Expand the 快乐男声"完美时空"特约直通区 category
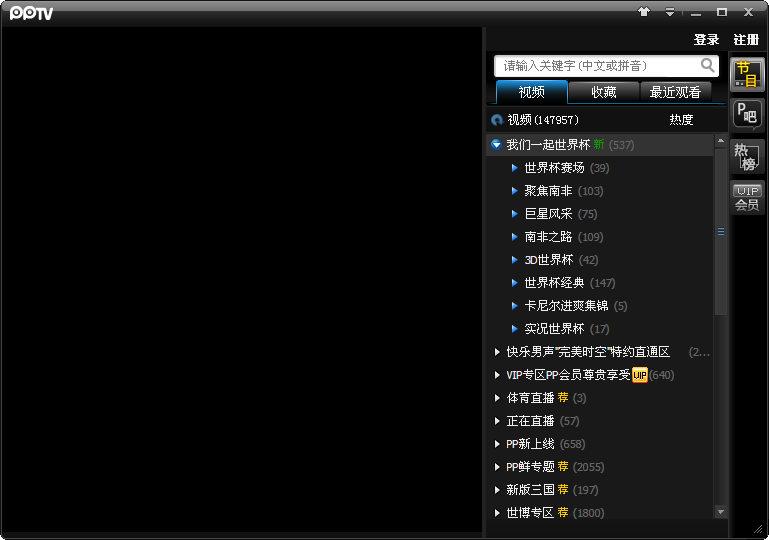Image resolution: width=769 pixels, height=540 pixels. tap(497, 352)
